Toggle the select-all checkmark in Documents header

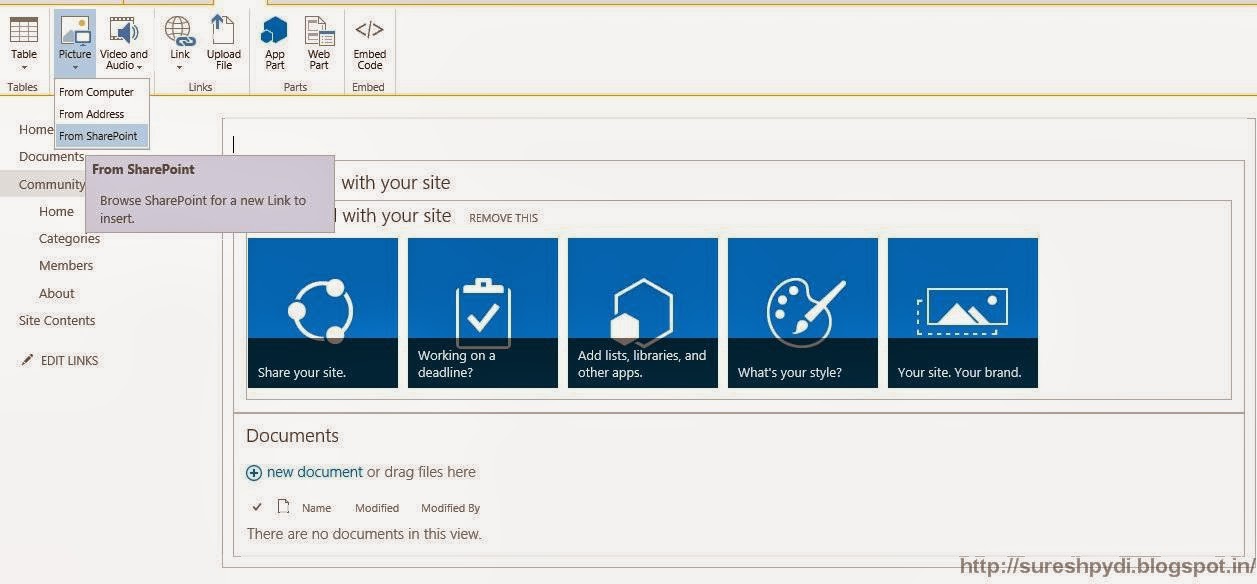257,507
